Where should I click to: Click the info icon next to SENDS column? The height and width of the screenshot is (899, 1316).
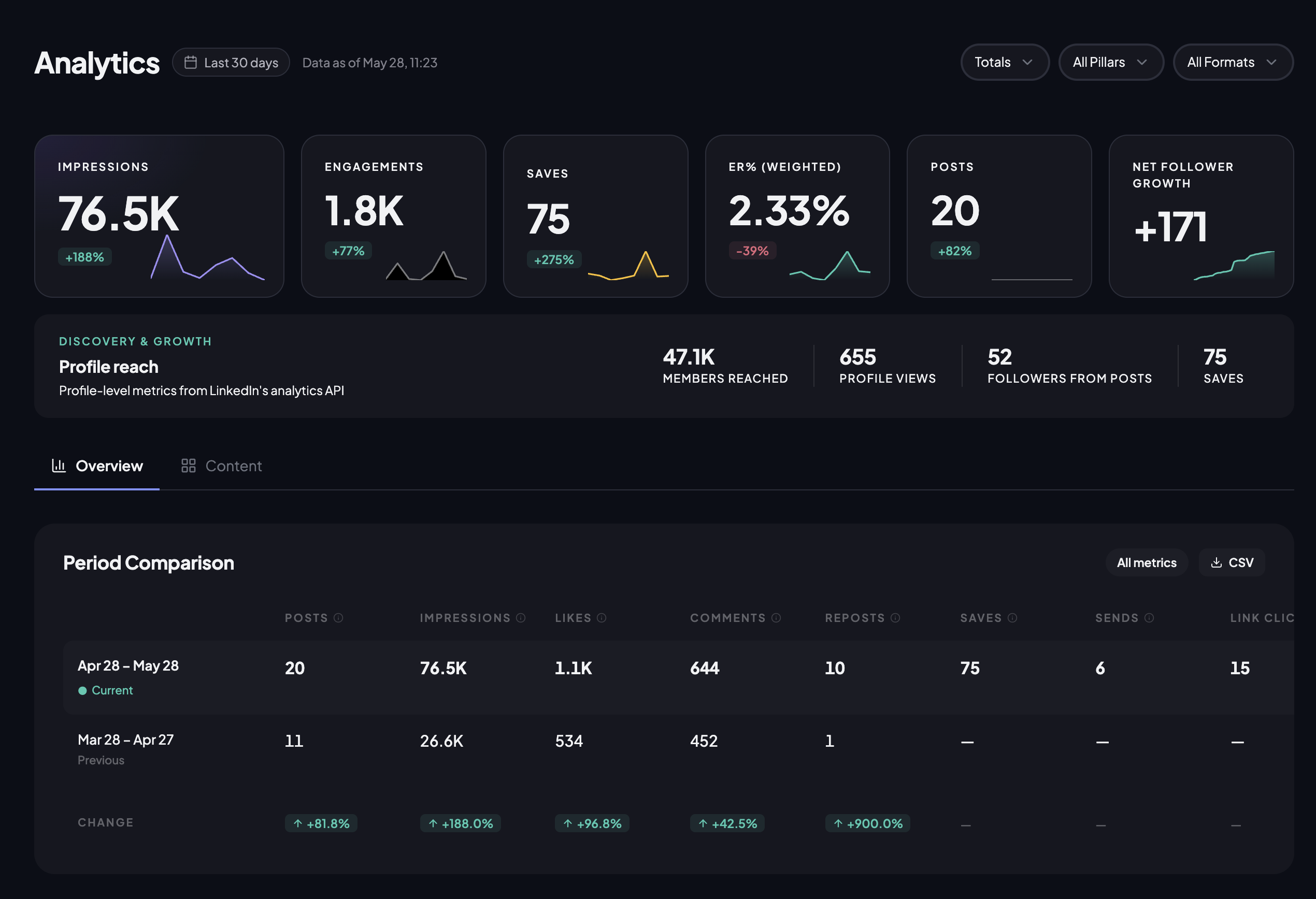click(1148, 618)
